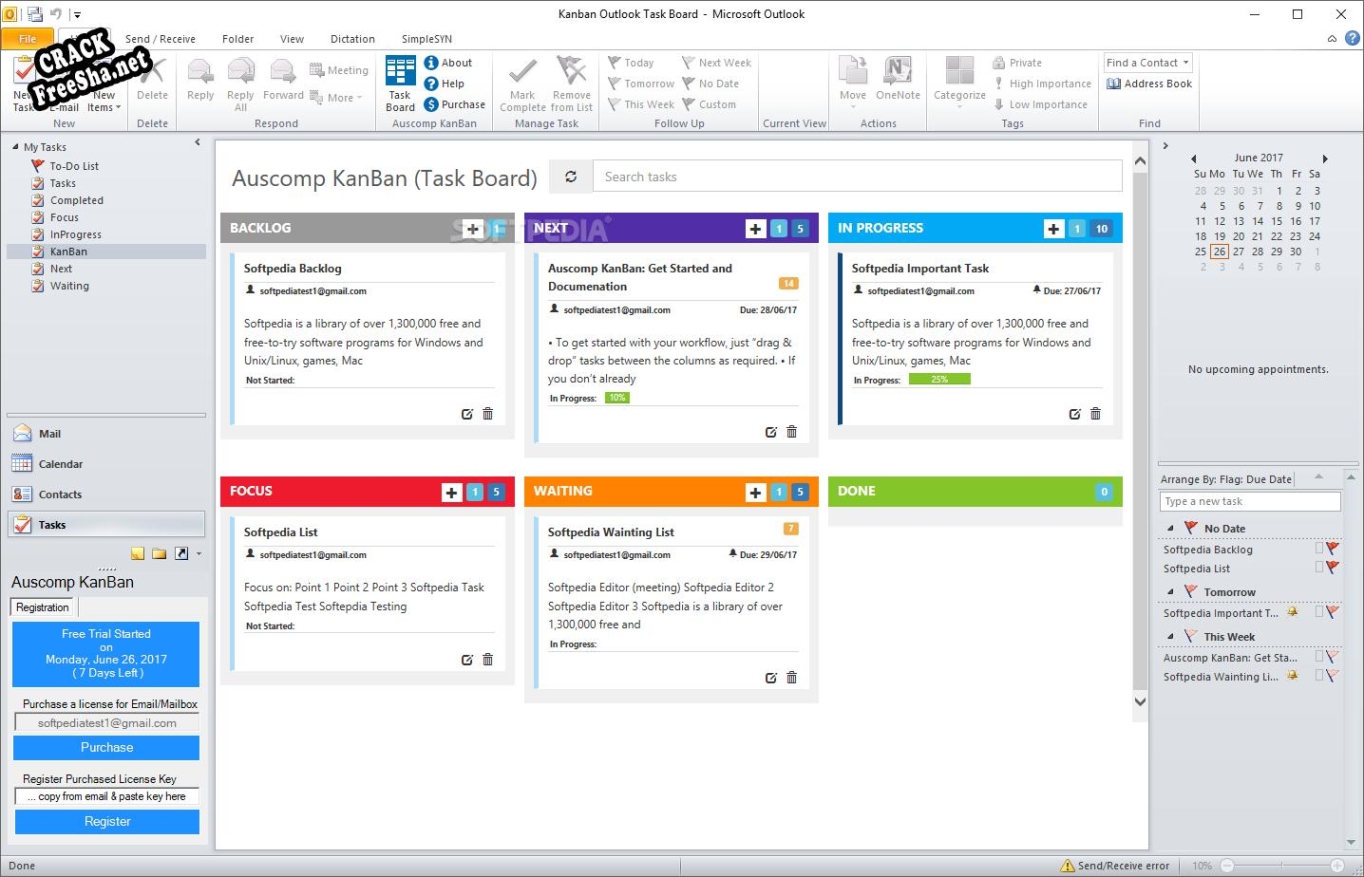Mark Auscomp KanBan task complete checkbox
1364x877 pixels.
[1318, 657]
